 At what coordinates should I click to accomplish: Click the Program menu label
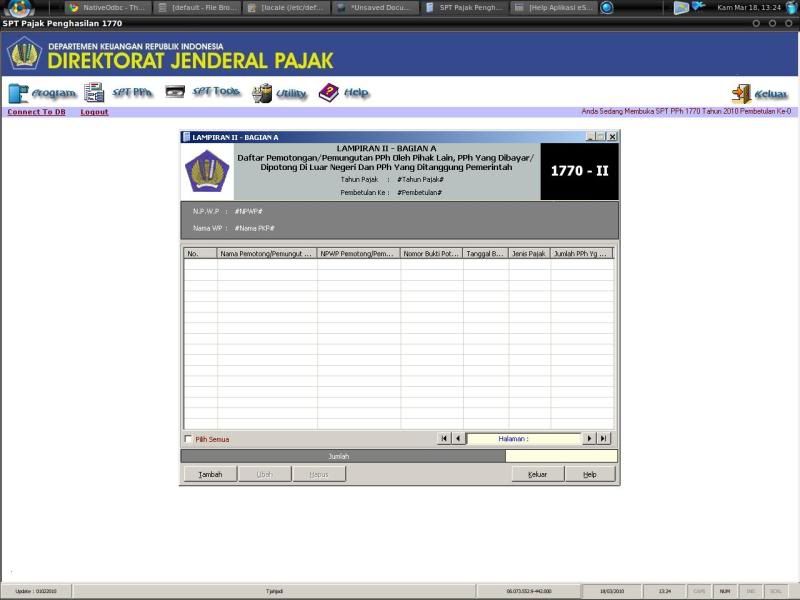[x=54, y=93]
